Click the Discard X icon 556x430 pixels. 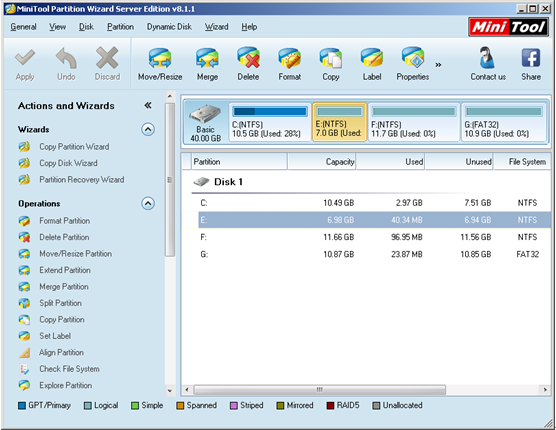[107, 58]
